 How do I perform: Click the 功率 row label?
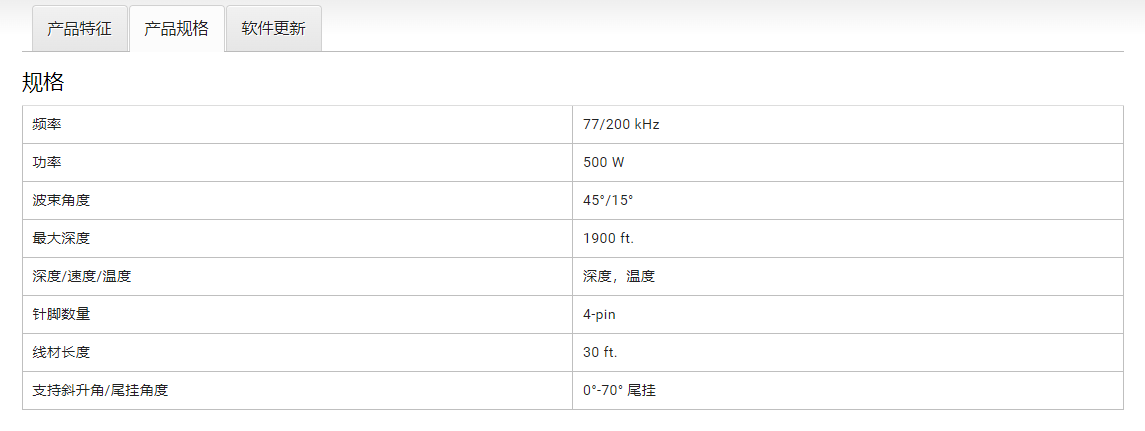tap(47, 163)
